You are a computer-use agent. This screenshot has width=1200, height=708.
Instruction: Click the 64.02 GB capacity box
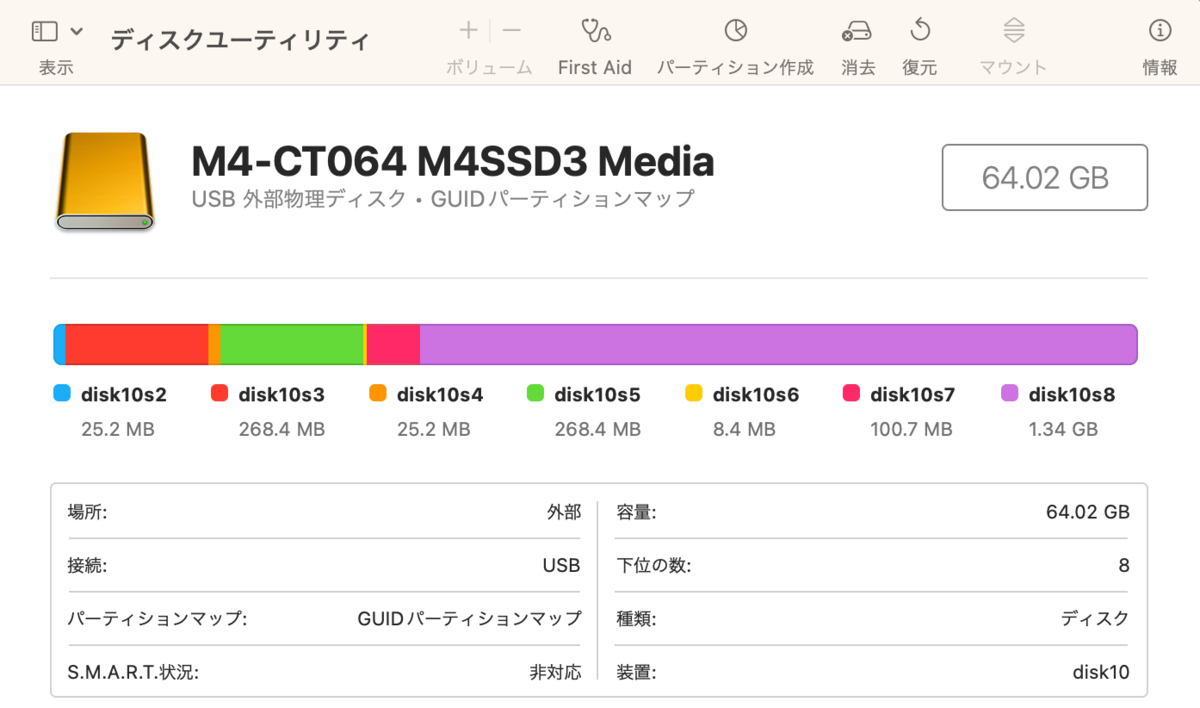point(1045,177)
